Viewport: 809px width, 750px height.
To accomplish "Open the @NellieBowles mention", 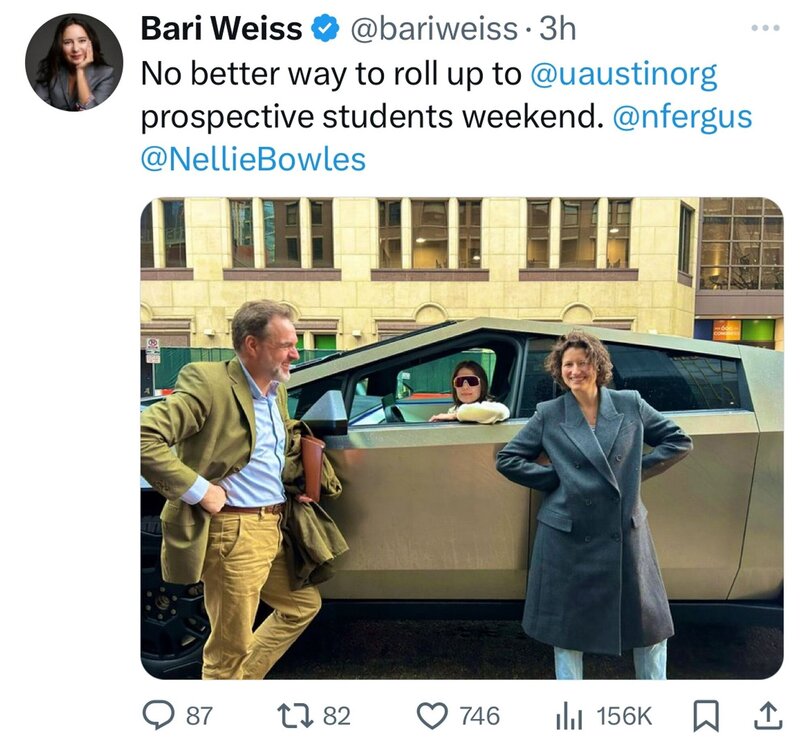I will coord(253,159).
